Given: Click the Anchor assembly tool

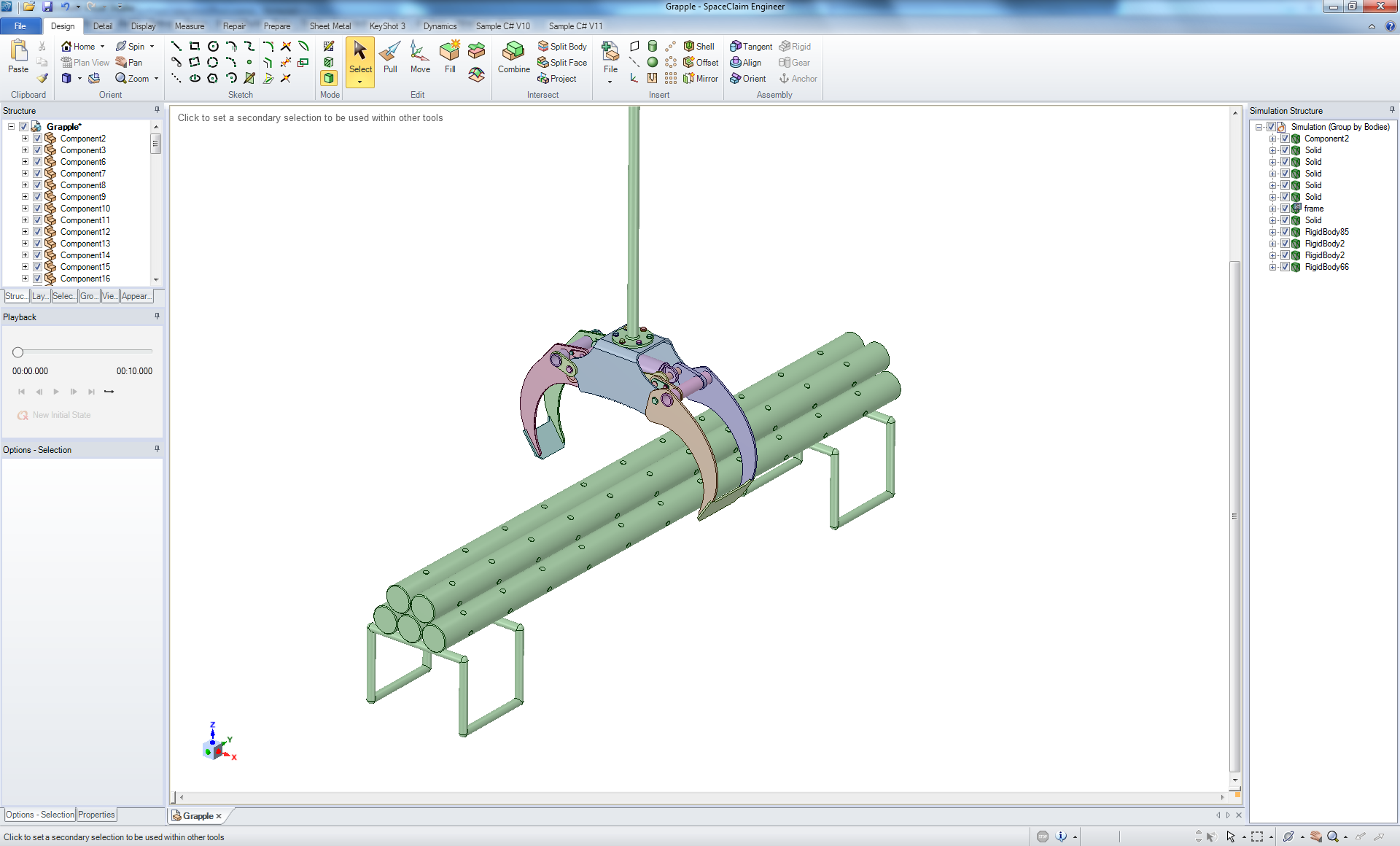Looking at the screenshot, I should click(x=798, y=78).
